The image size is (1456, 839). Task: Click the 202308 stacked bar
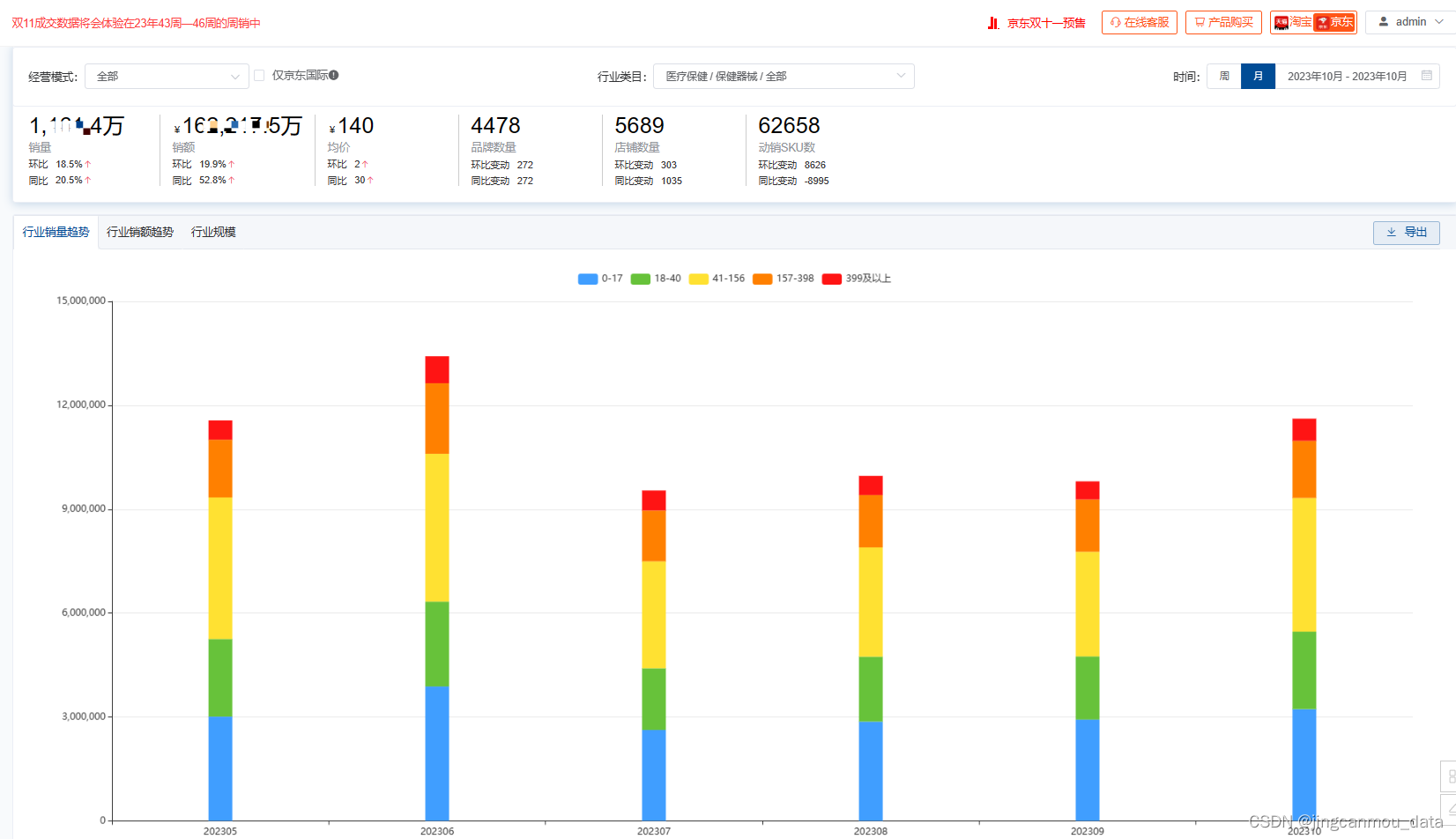[x=871, y=648]
